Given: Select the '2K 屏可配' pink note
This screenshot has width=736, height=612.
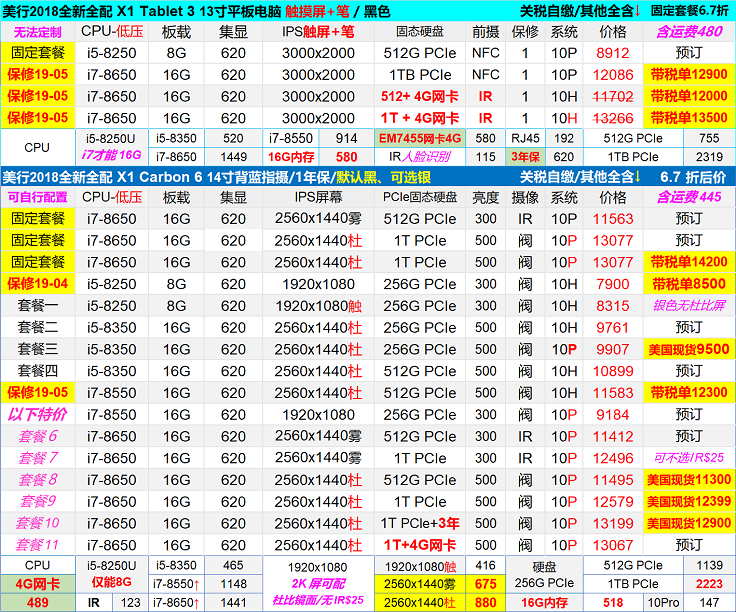Looking at the screenshot, I should click(318, 584).
